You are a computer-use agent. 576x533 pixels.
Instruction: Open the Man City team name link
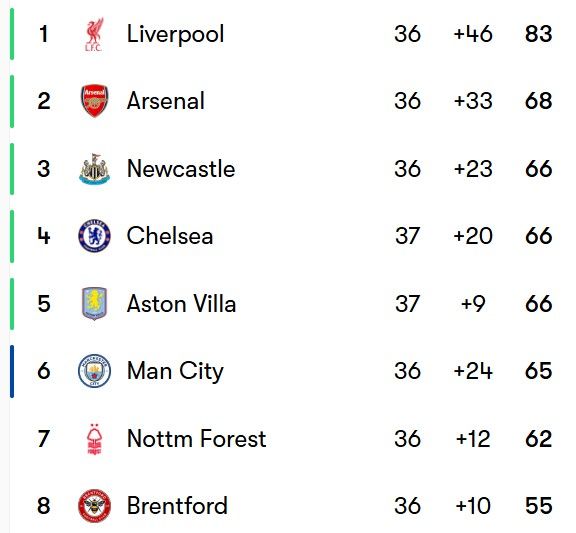tap(175, 371)
